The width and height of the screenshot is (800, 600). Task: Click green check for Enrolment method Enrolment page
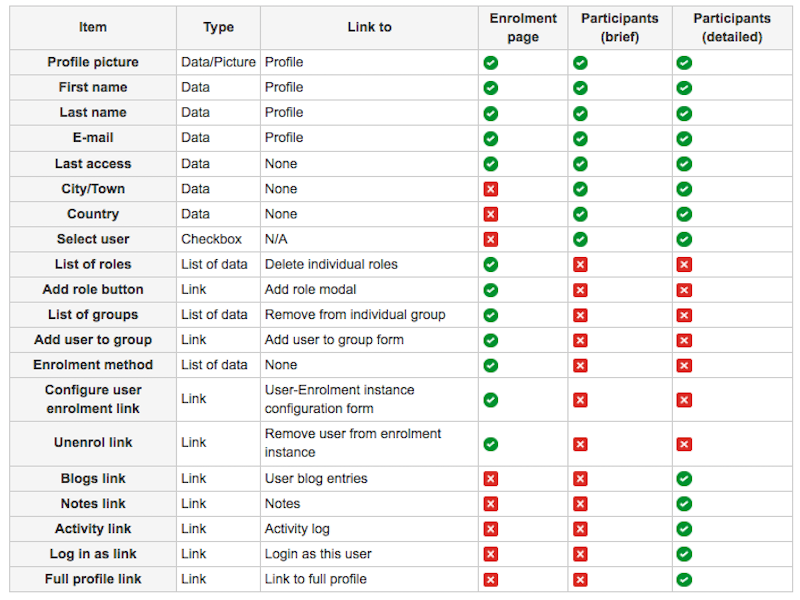(x=491, y=365)
